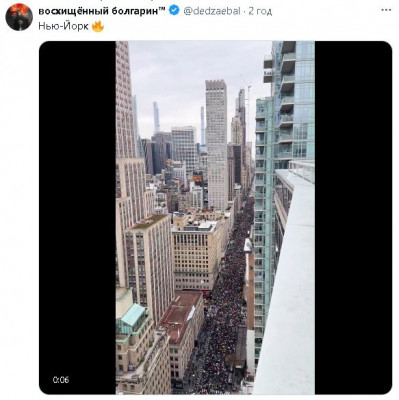
Task: Click the 0:06 video duration label
Action: (61, 380)
